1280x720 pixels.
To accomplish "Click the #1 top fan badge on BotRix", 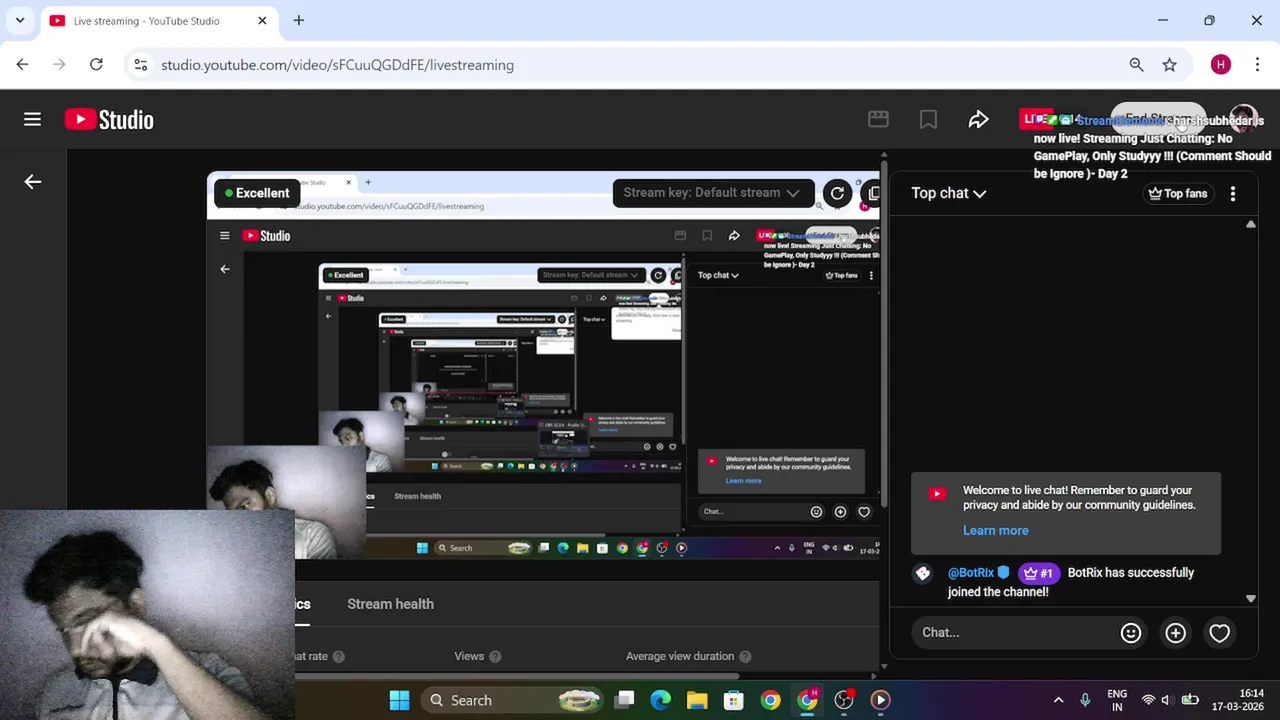I will point(1039,573).
